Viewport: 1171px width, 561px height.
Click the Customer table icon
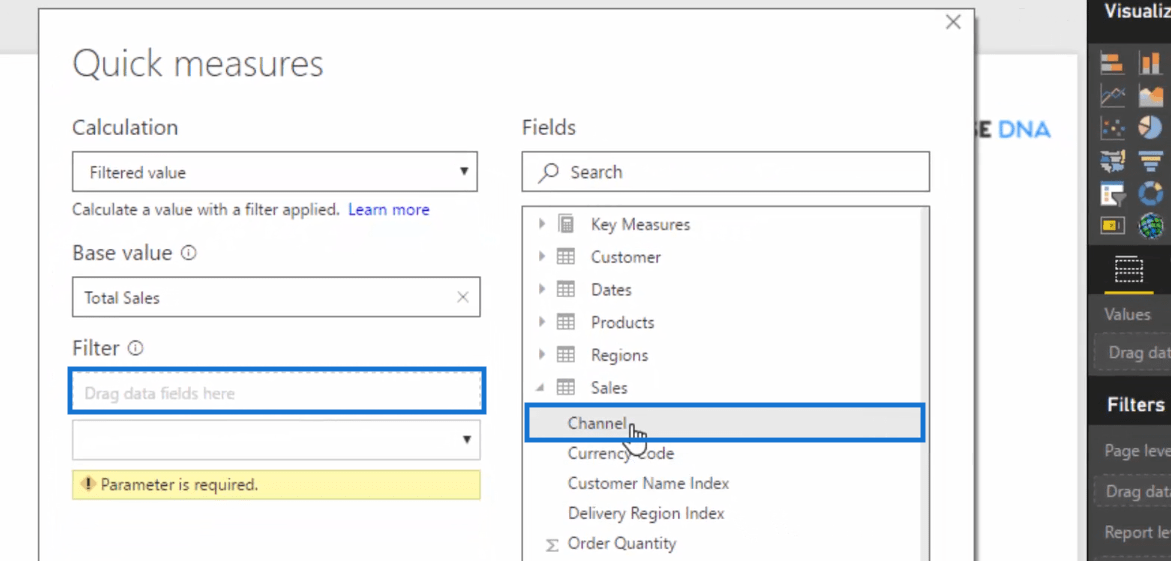566,256
